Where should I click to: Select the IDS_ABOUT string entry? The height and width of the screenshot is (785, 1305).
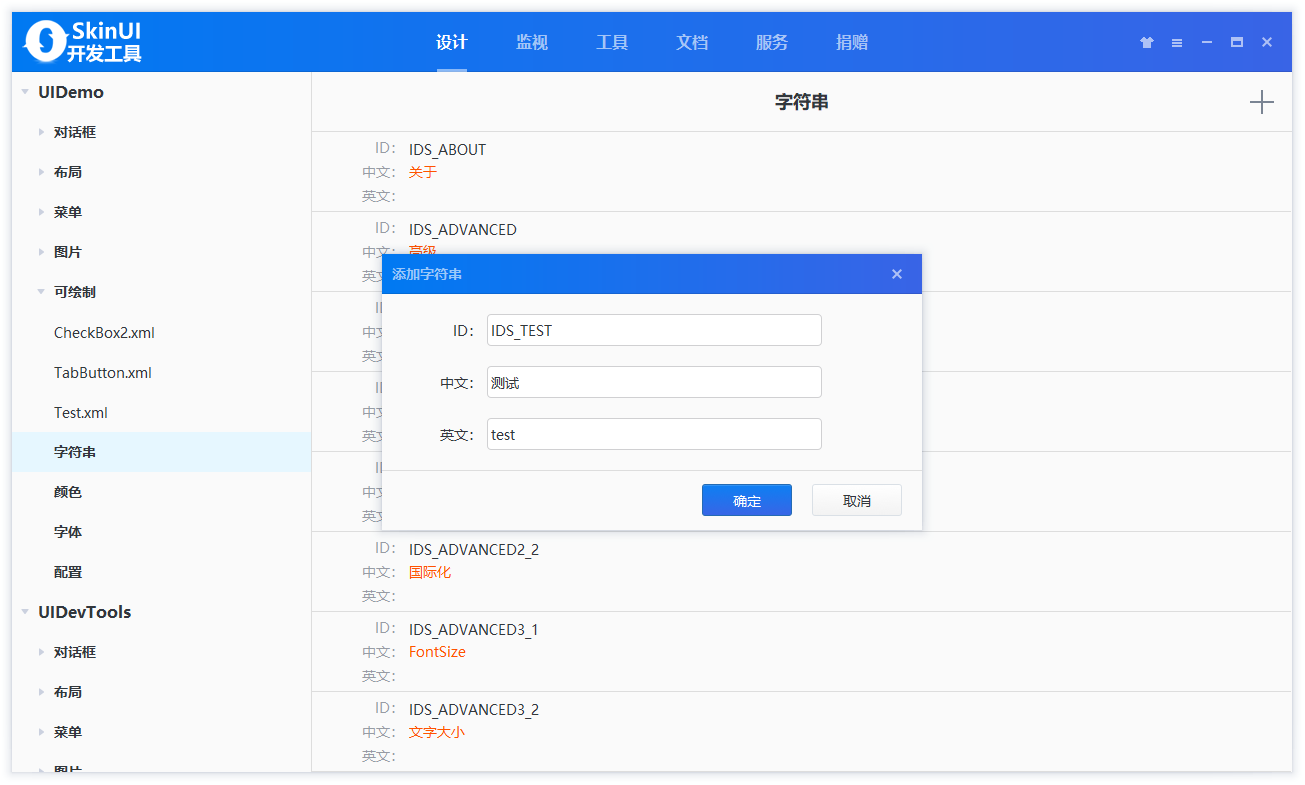pyautogui.click(x=801, y=172)
